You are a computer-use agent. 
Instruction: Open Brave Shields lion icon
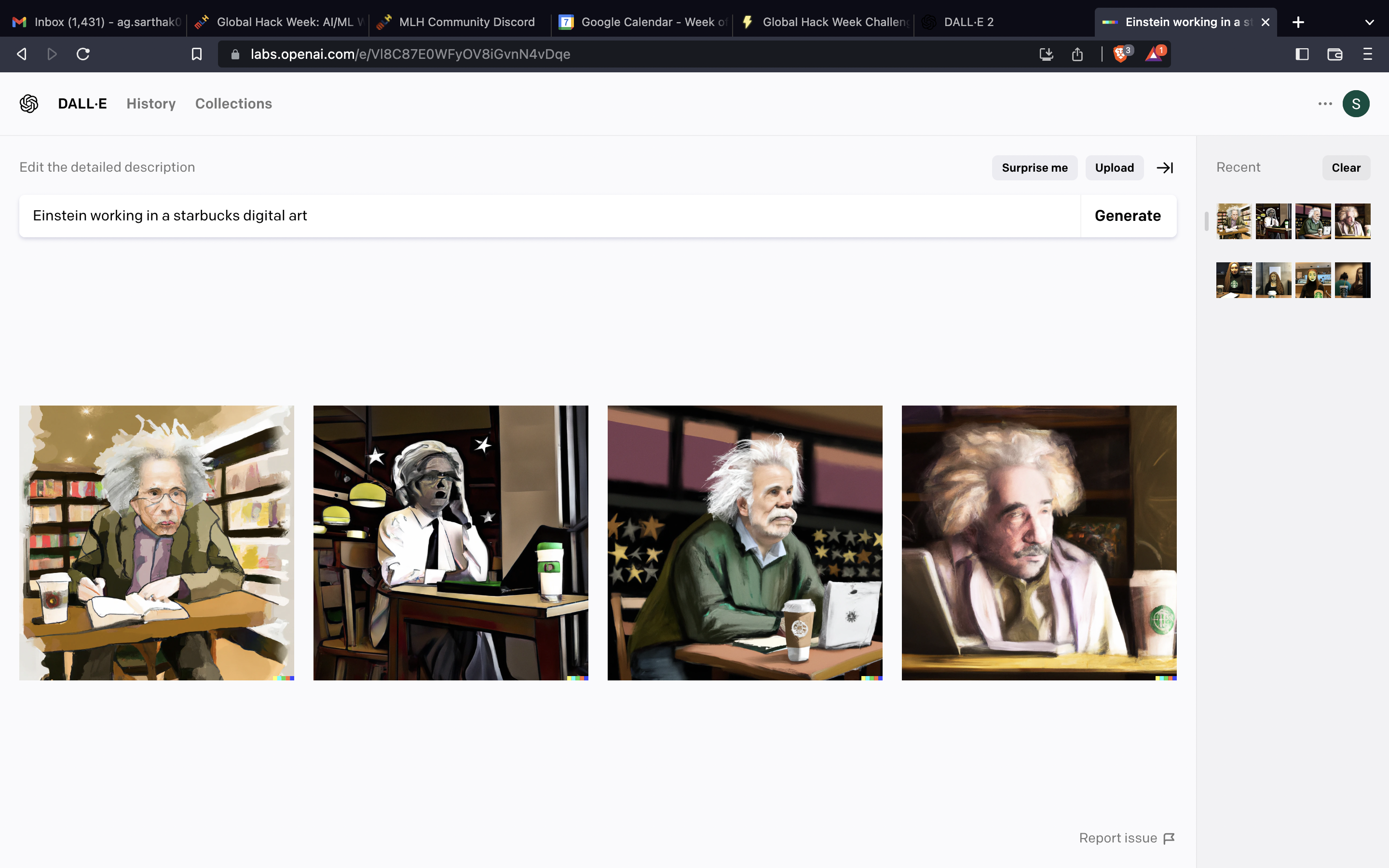1120,54
